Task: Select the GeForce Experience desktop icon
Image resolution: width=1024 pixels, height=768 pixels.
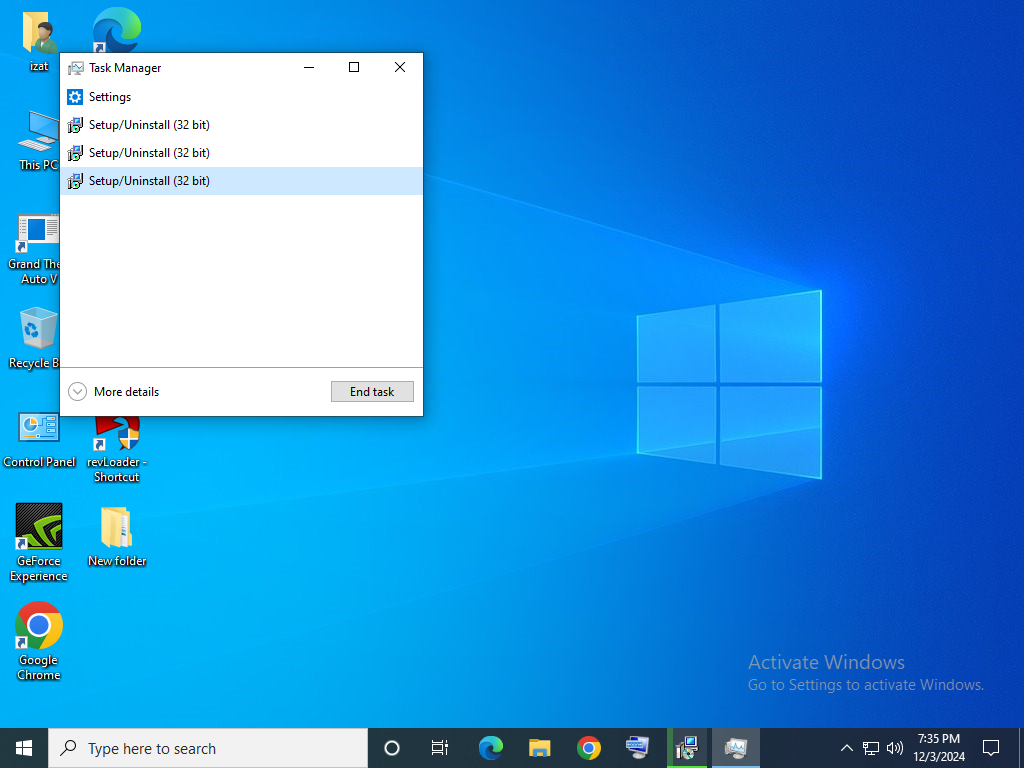Action: point(39,528)
